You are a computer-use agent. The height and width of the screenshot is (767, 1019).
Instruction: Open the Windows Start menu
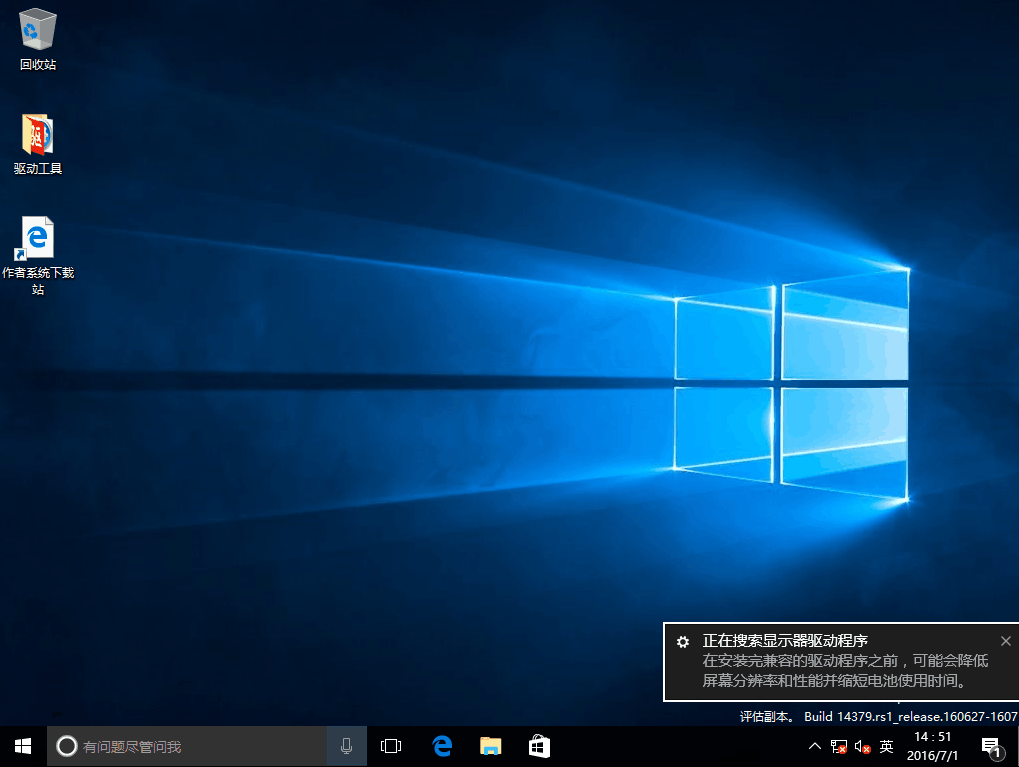tap(22, 746)
